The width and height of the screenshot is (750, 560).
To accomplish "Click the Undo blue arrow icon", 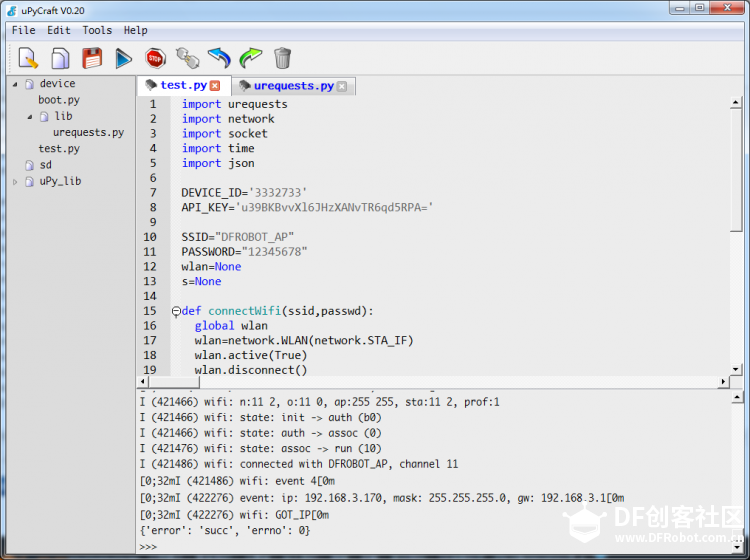I will [x=220, y=58].
